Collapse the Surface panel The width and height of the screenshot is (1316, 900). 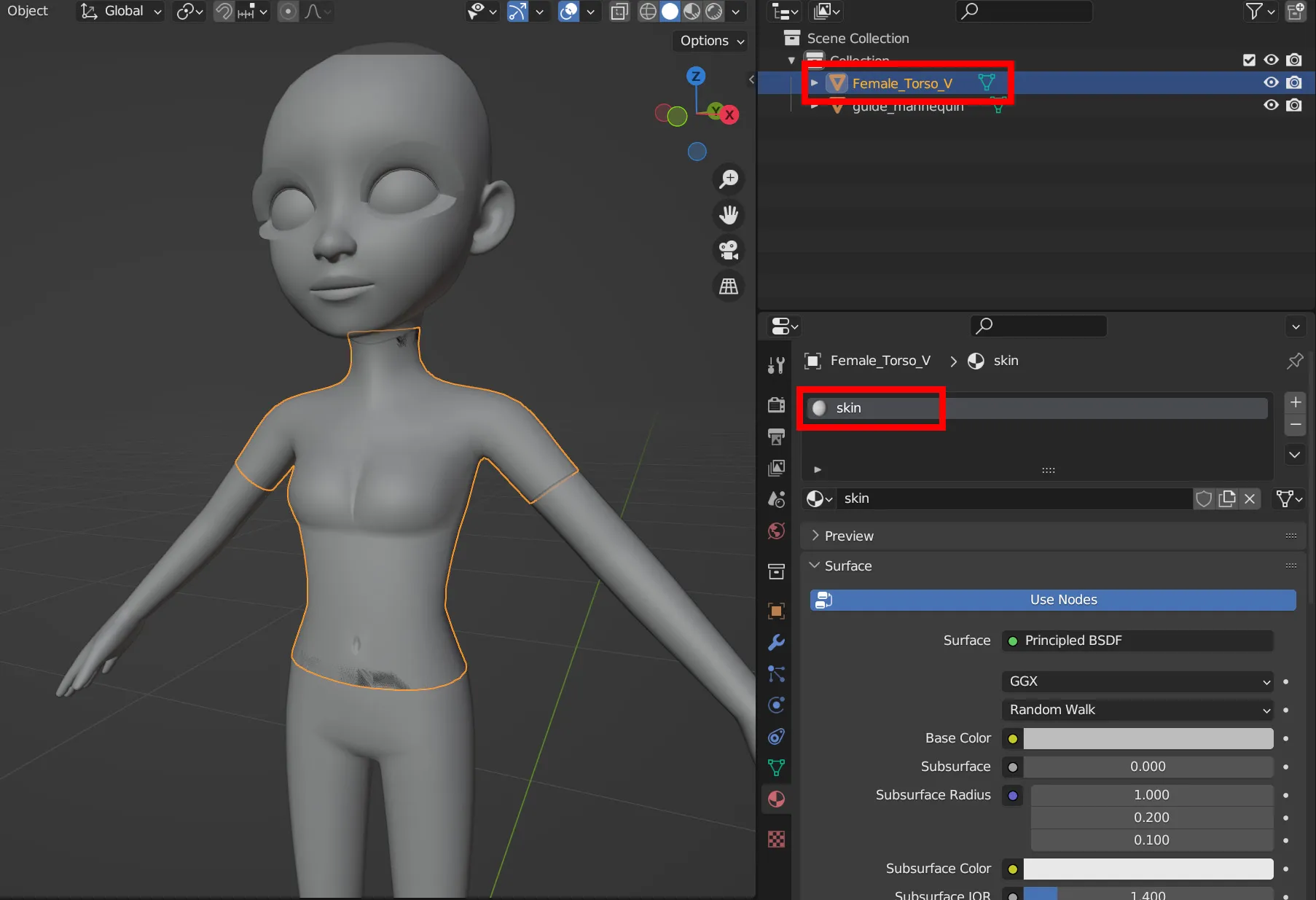tap(849, 566)
